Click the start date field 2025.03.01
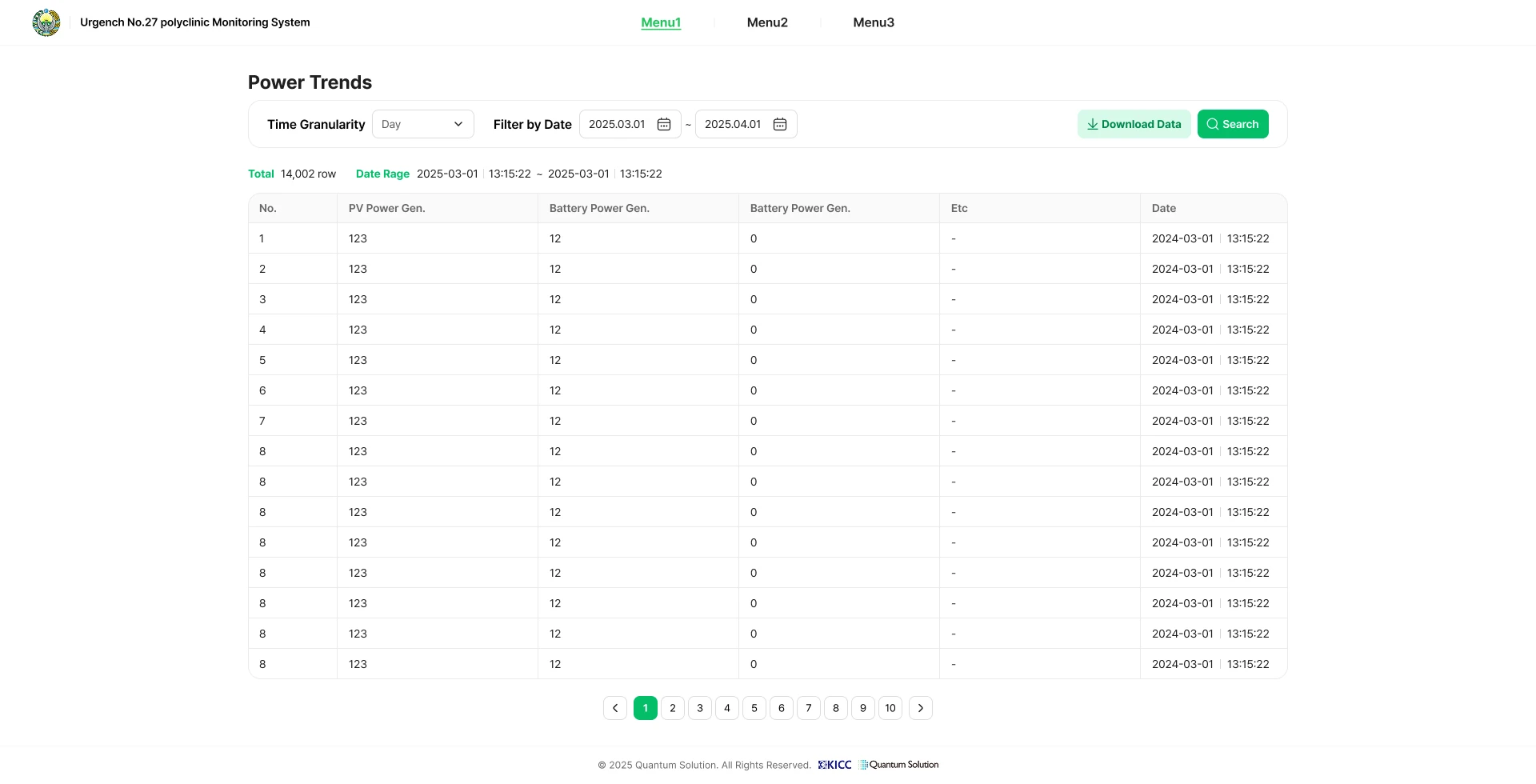Viewport: 1536px width, 784px height. (630, 124)
